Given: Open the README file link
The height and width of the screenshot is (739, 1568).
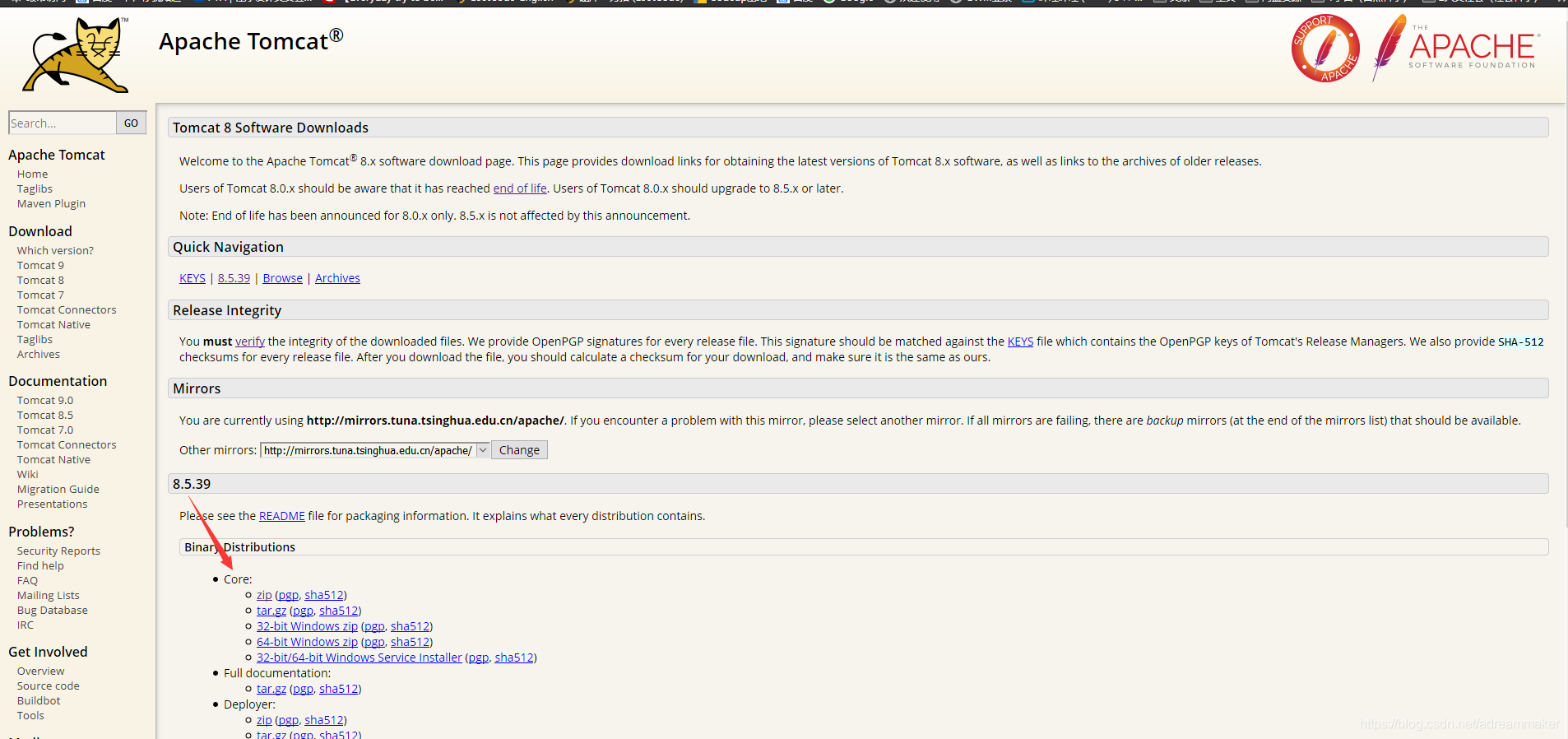Looking at the screenshot, I should point(282,516).
